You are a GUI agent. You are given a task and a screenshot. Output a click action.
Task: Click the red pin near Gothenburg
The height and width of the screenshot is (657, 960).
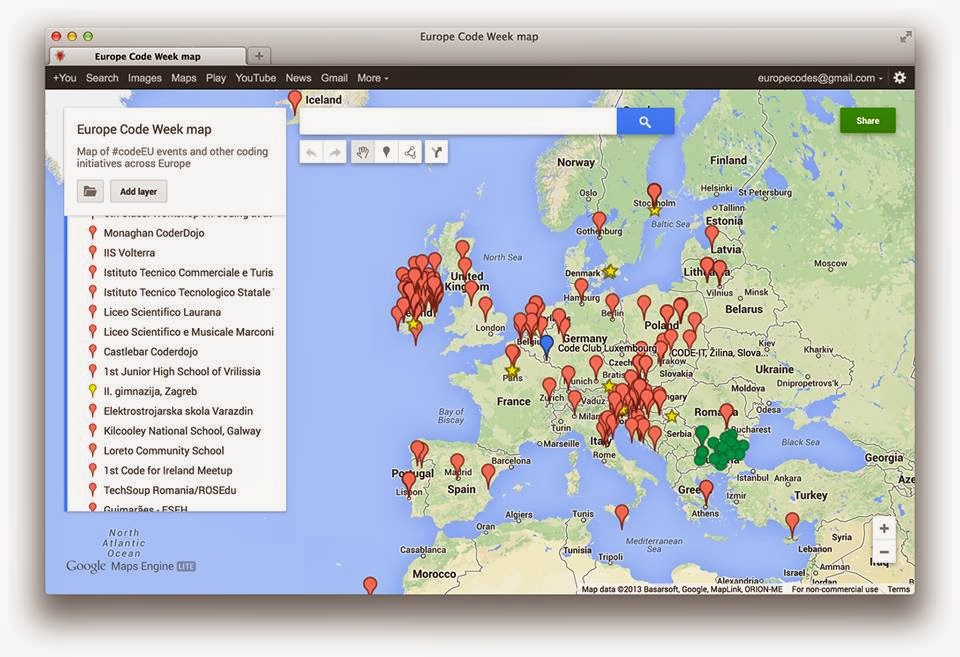pyautogui.click(x=599, y=223)
